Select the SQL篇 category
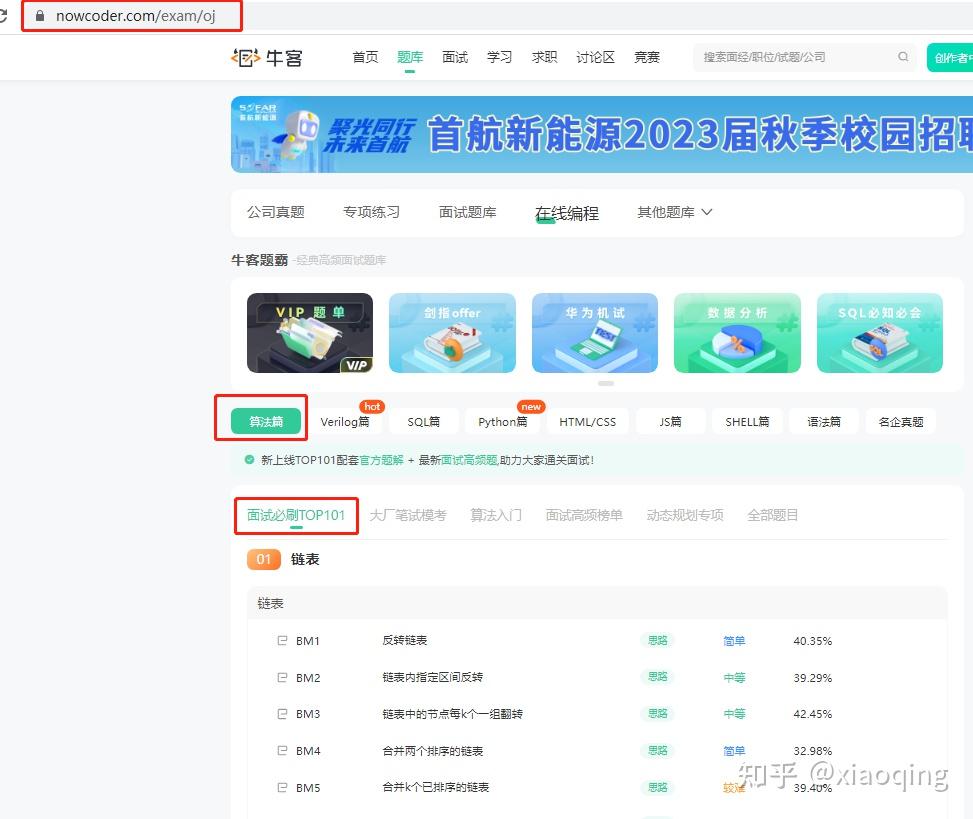This screenshot has height=819, width=973. pos(423,422)
